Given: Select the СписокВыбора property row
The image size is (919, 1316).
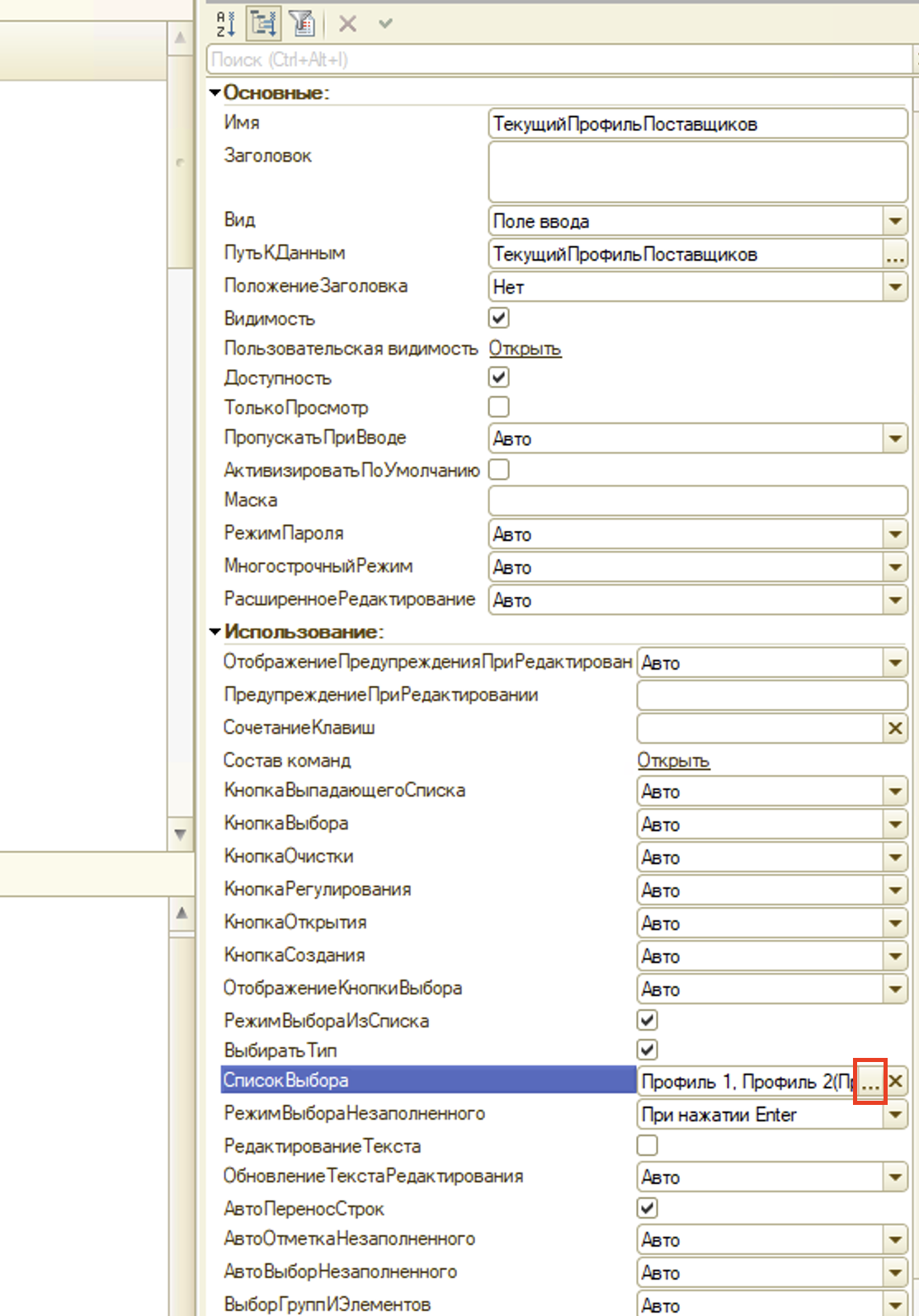Looking at the screenshot, I should tap(427, 1080).
